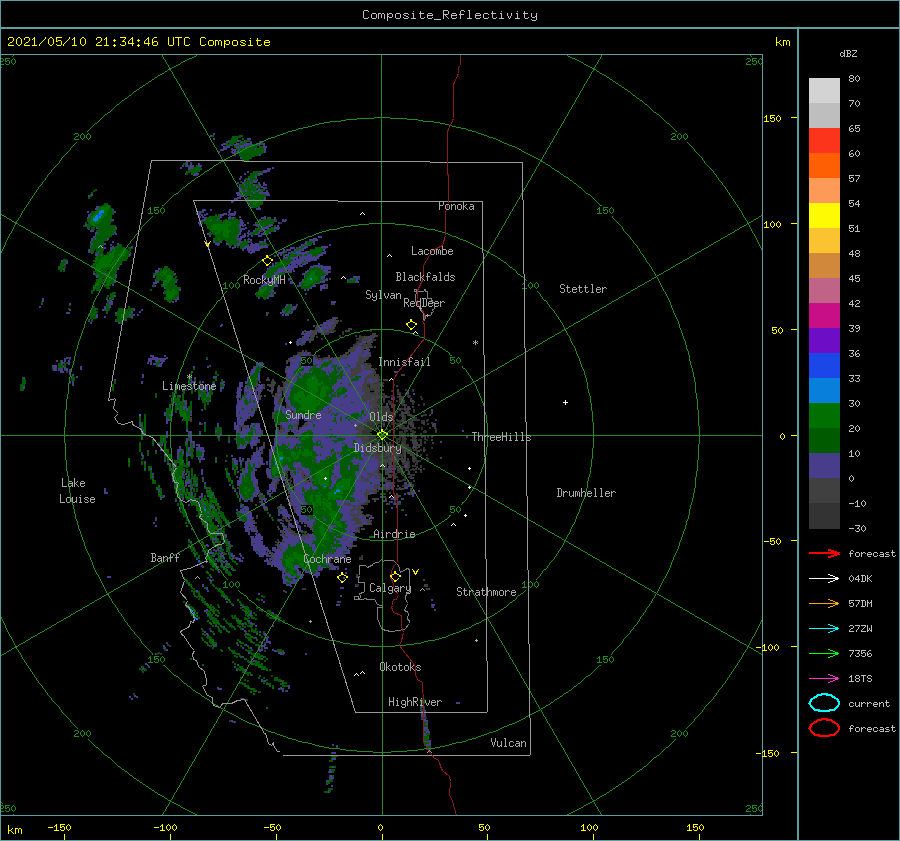Click the cyan current ellipse in the legend
This screenshot has height=841, width=900.
pos(824,703)
